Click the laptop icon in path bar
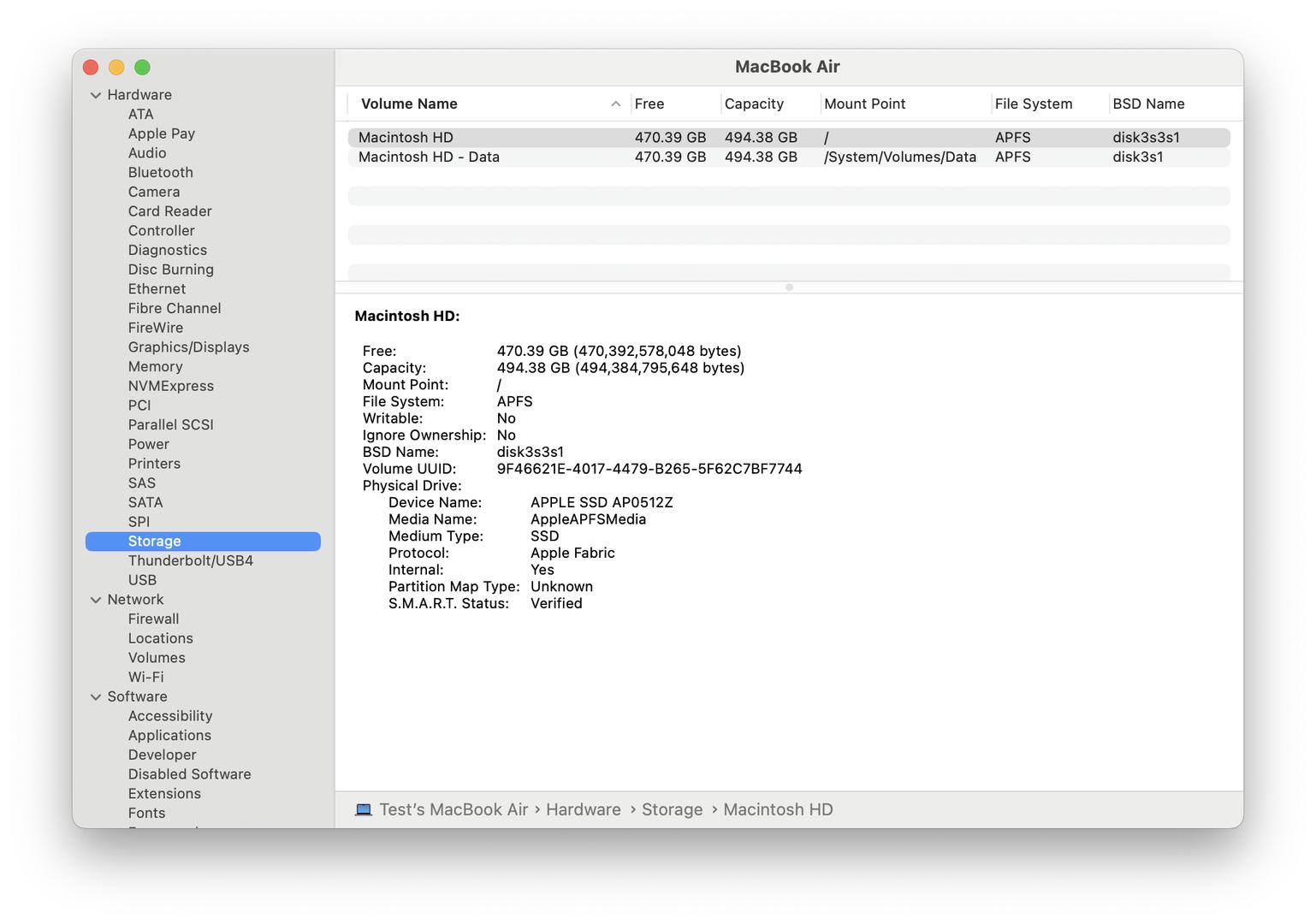 point(364,809)
